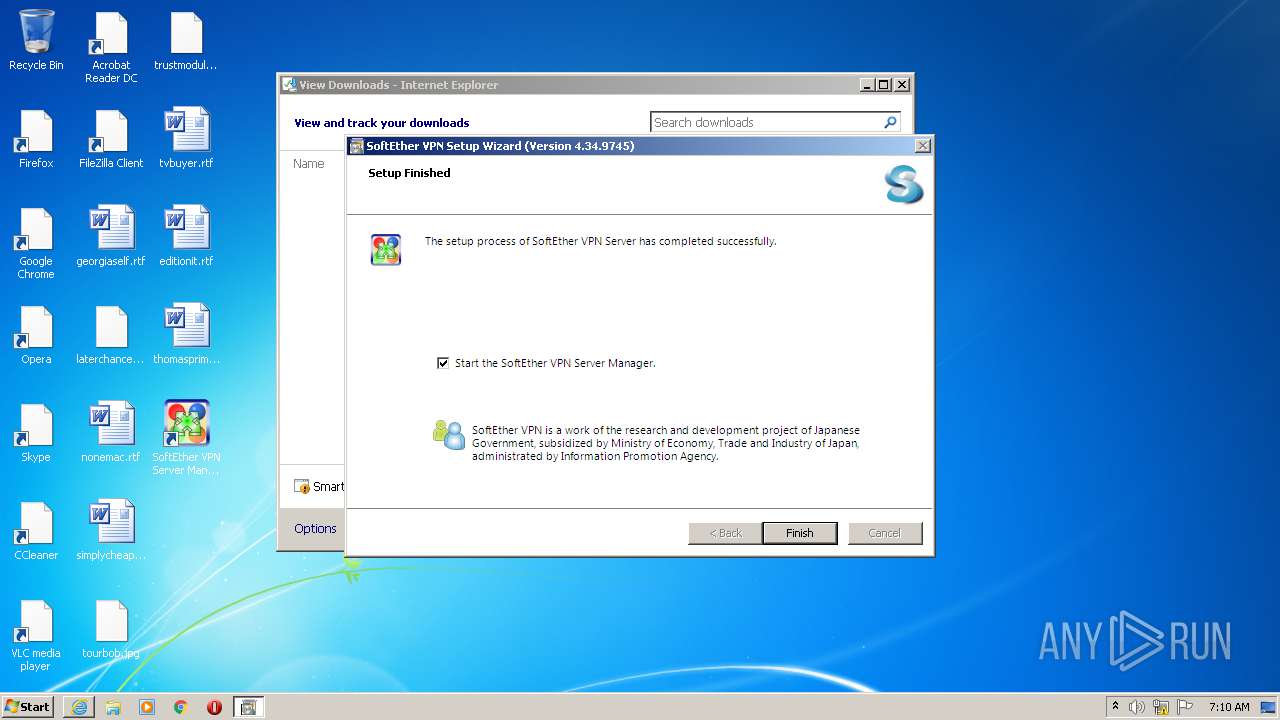Click the search magnifier in View Downloads
This screenshot has width=1280, height=720.
pos(890,122)
